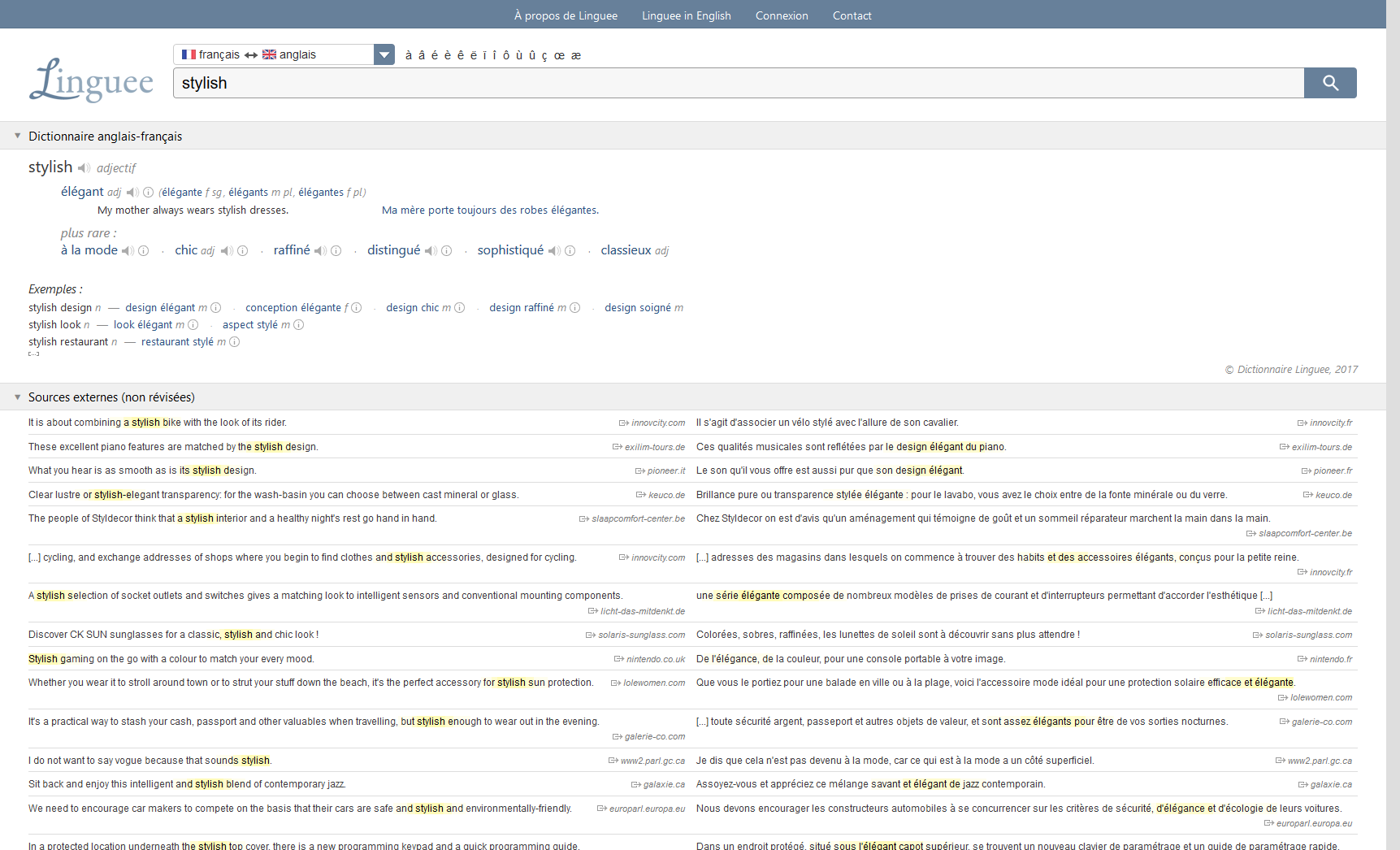1400x850 pixels.
Task: Open the français-anglais language dropdown
Action: pyautogui.click(x=384, y=54)
